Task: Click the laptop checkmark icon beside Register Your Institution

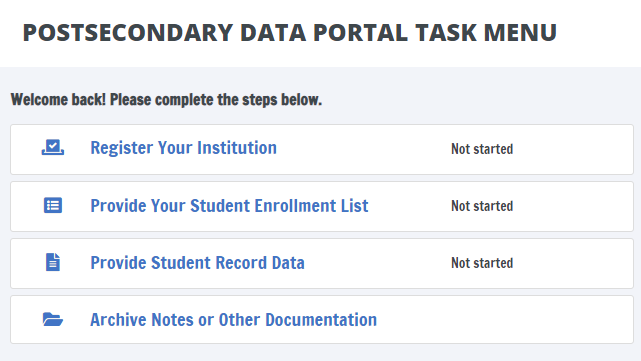Action: (53, 147)
